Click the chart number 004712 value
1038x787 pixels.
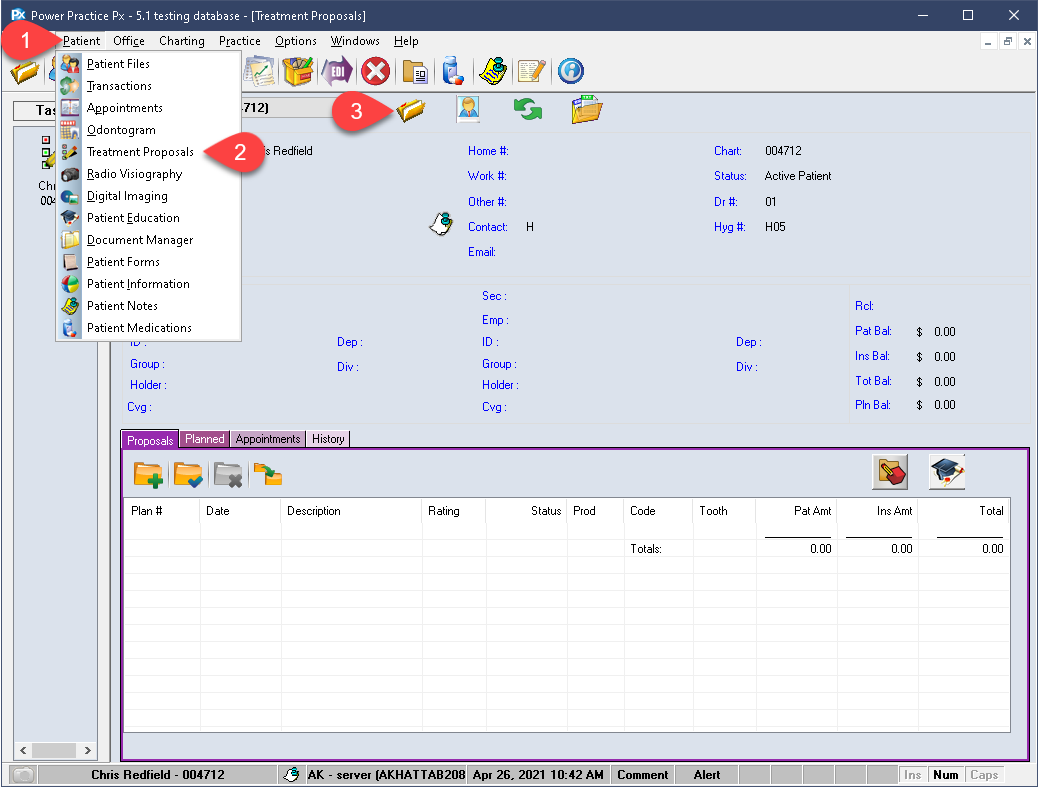coord(783,151)
